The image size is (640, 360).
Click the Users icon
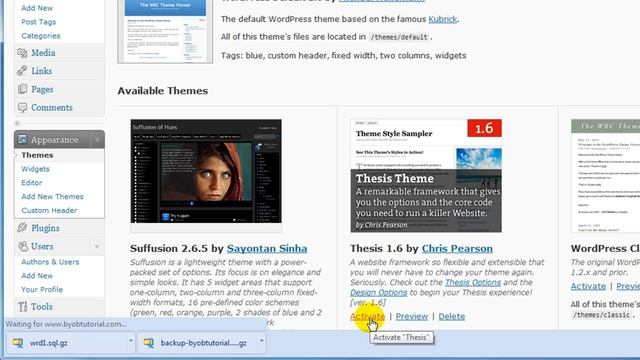pyautogui.click(x=22, y=246)
